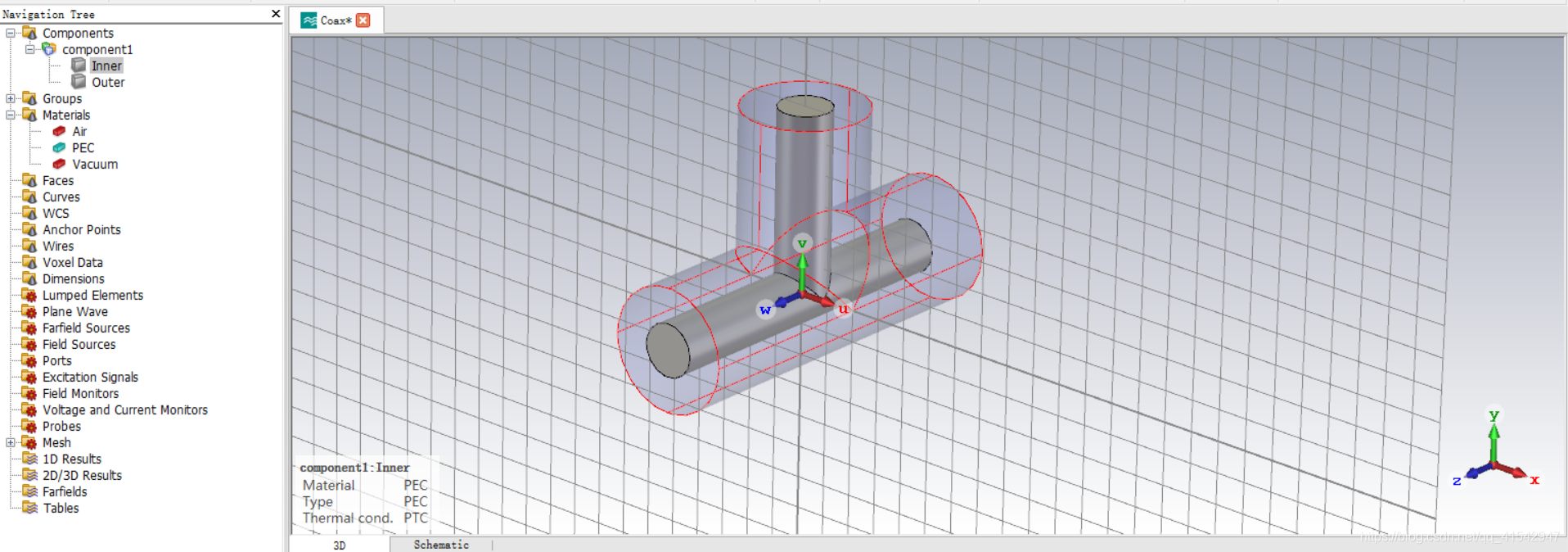Select Voltage and Current Monitors
1568x552 pixels.
coord(125,409)
